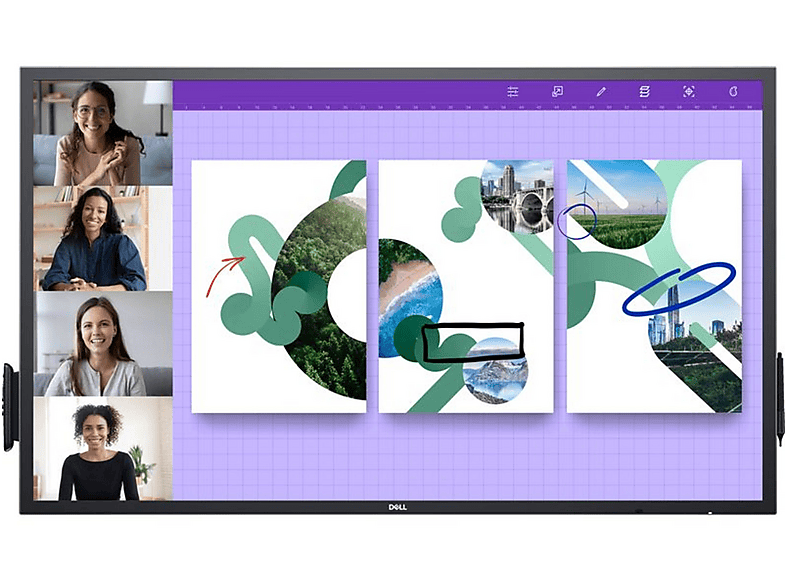Click the first artboard with forest circle
The image size is (786, 587).
pos(279,286)
